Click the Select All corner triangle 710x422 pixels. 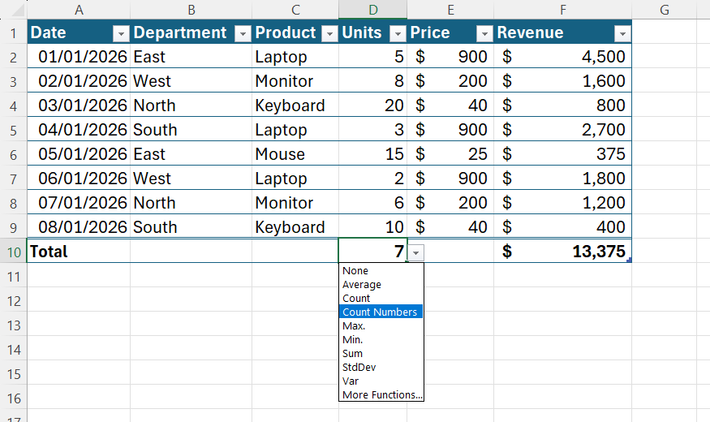17,10
